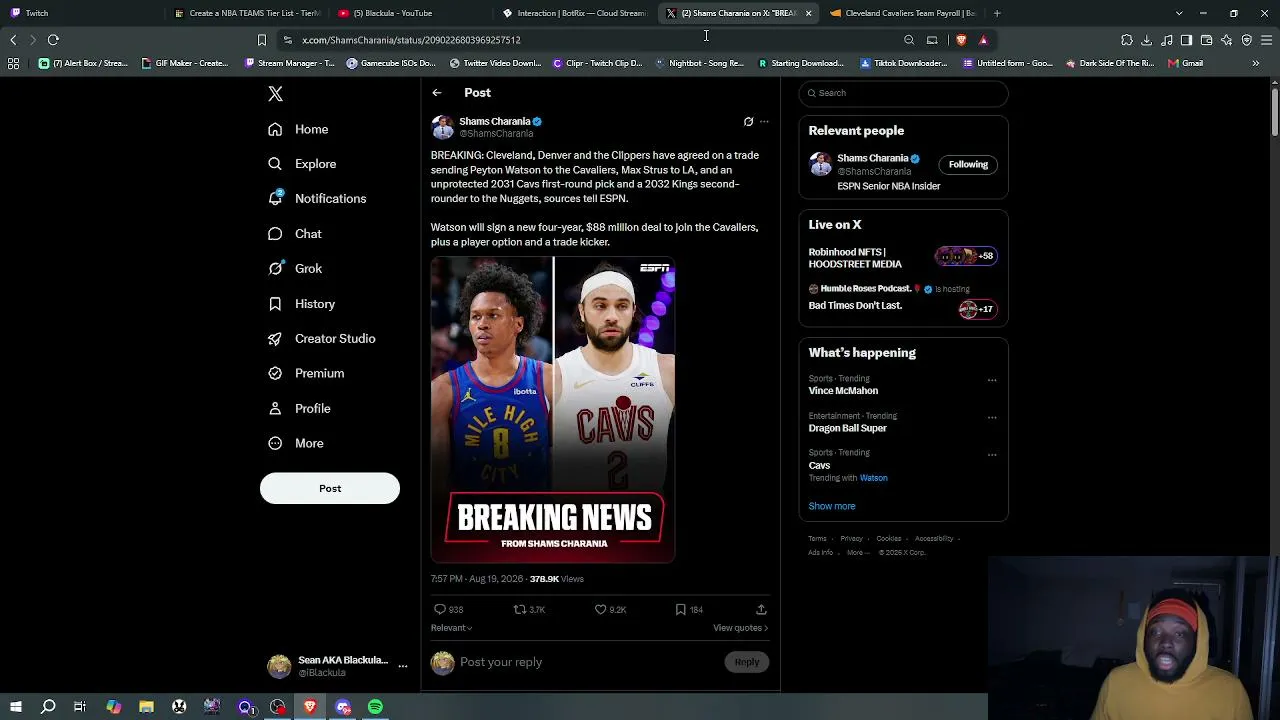Click the Following button for Shams Charania

tap(968, 164)
